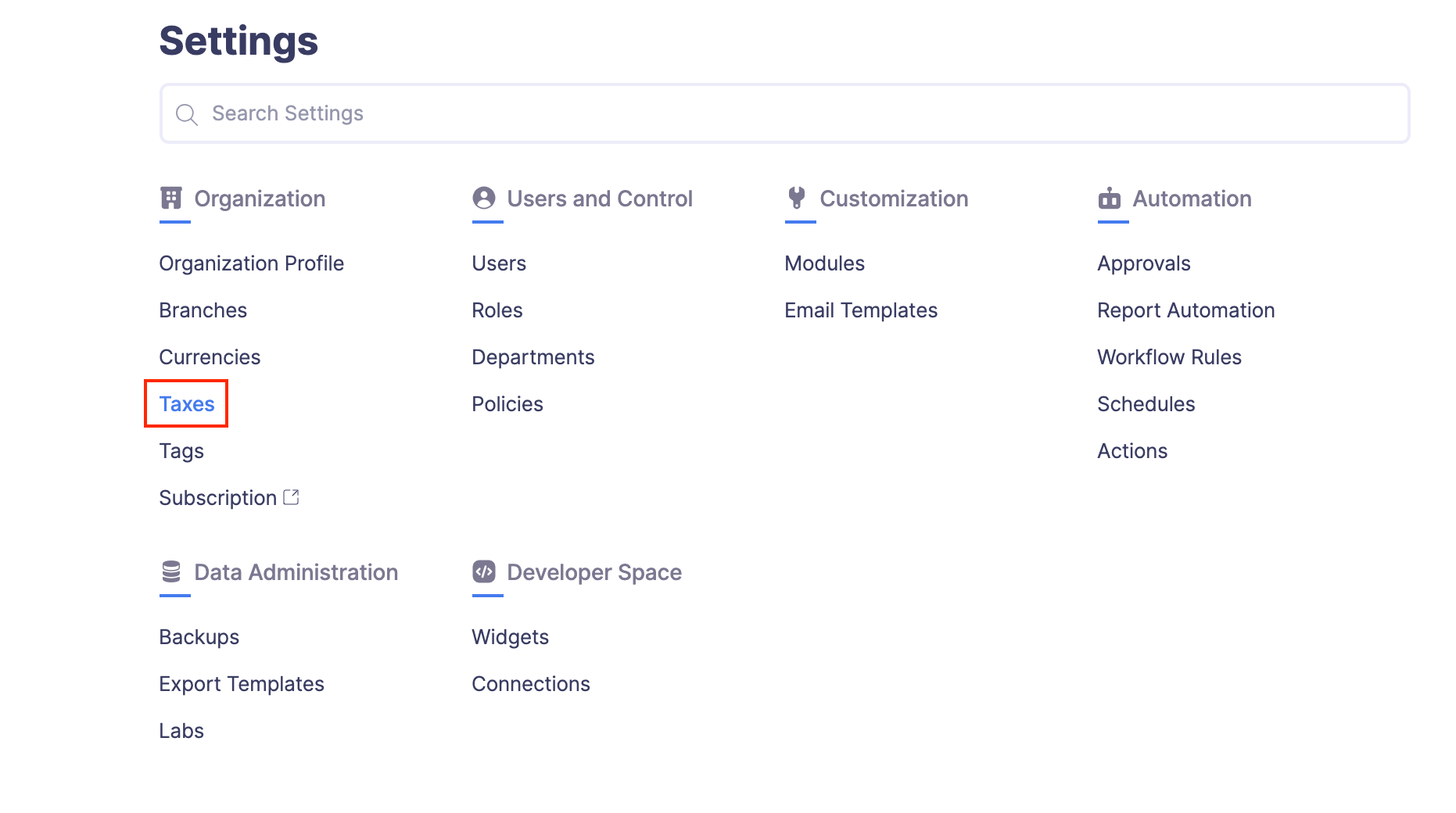Go to Currencies settings

[210, 357]
